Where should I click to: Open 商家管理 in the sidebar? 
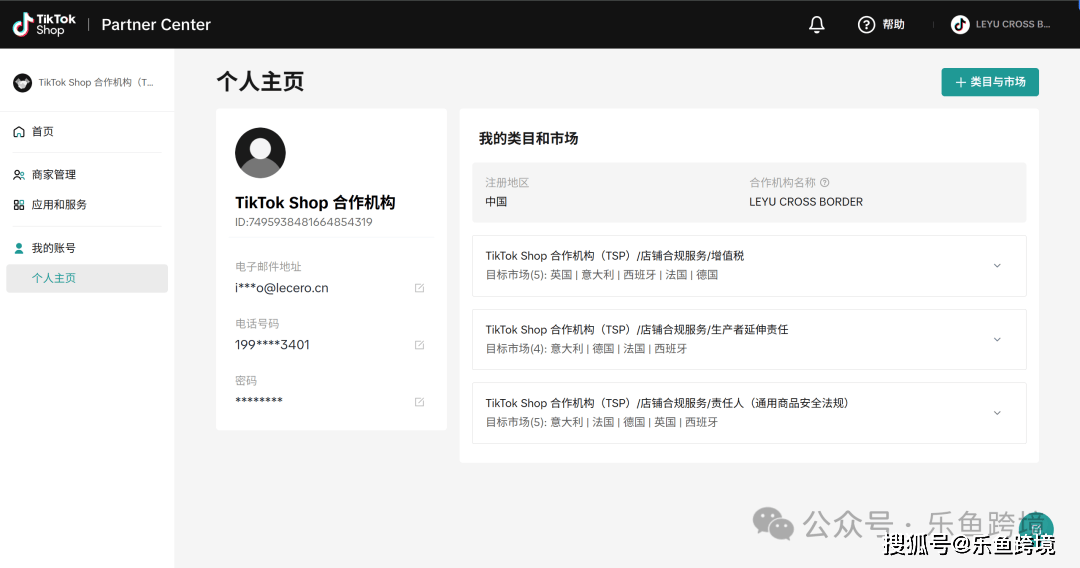click(x=53, y=175)
